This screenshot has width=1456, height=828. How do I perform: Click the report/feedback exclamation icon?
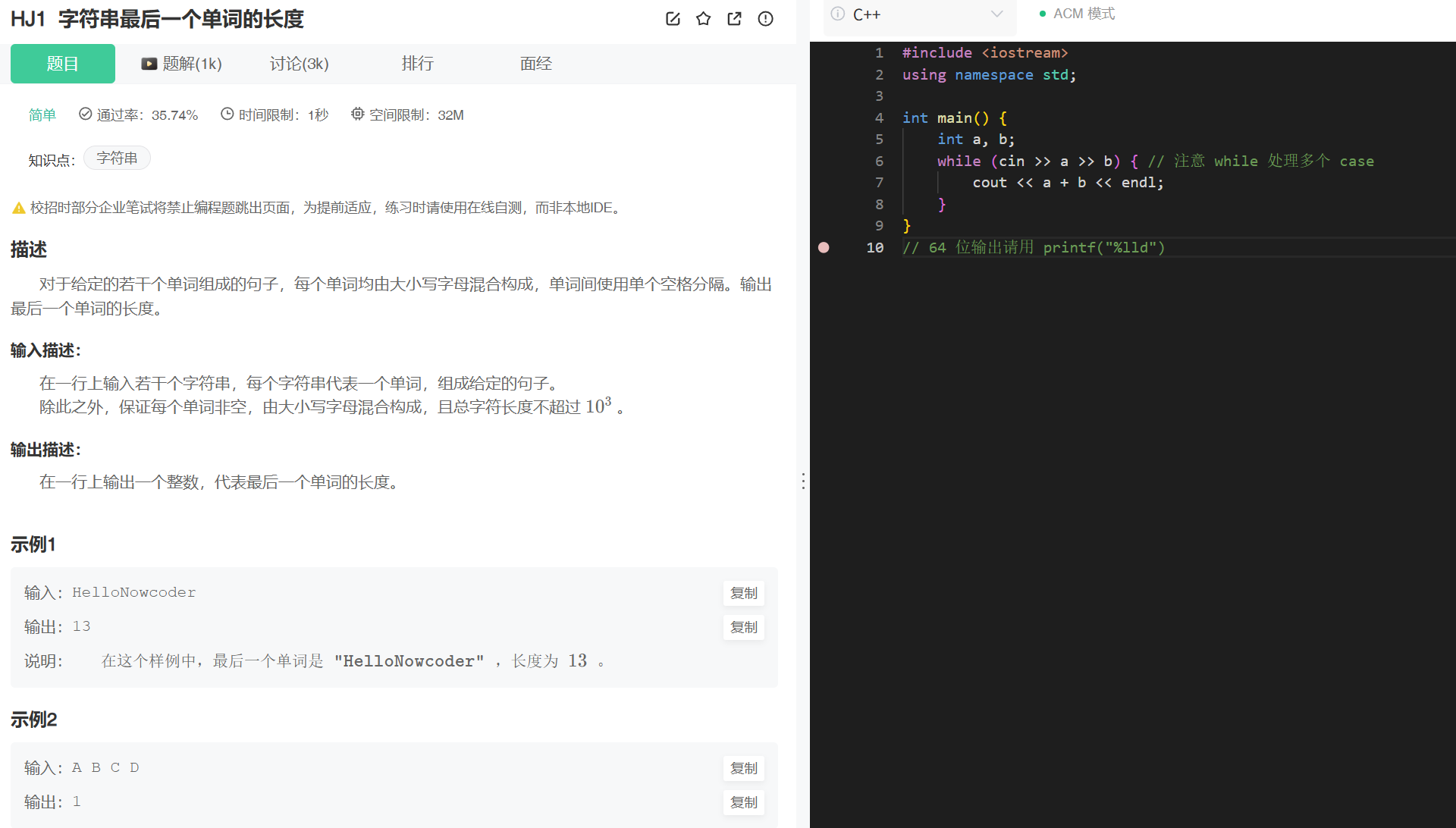[x=765, y=19]
